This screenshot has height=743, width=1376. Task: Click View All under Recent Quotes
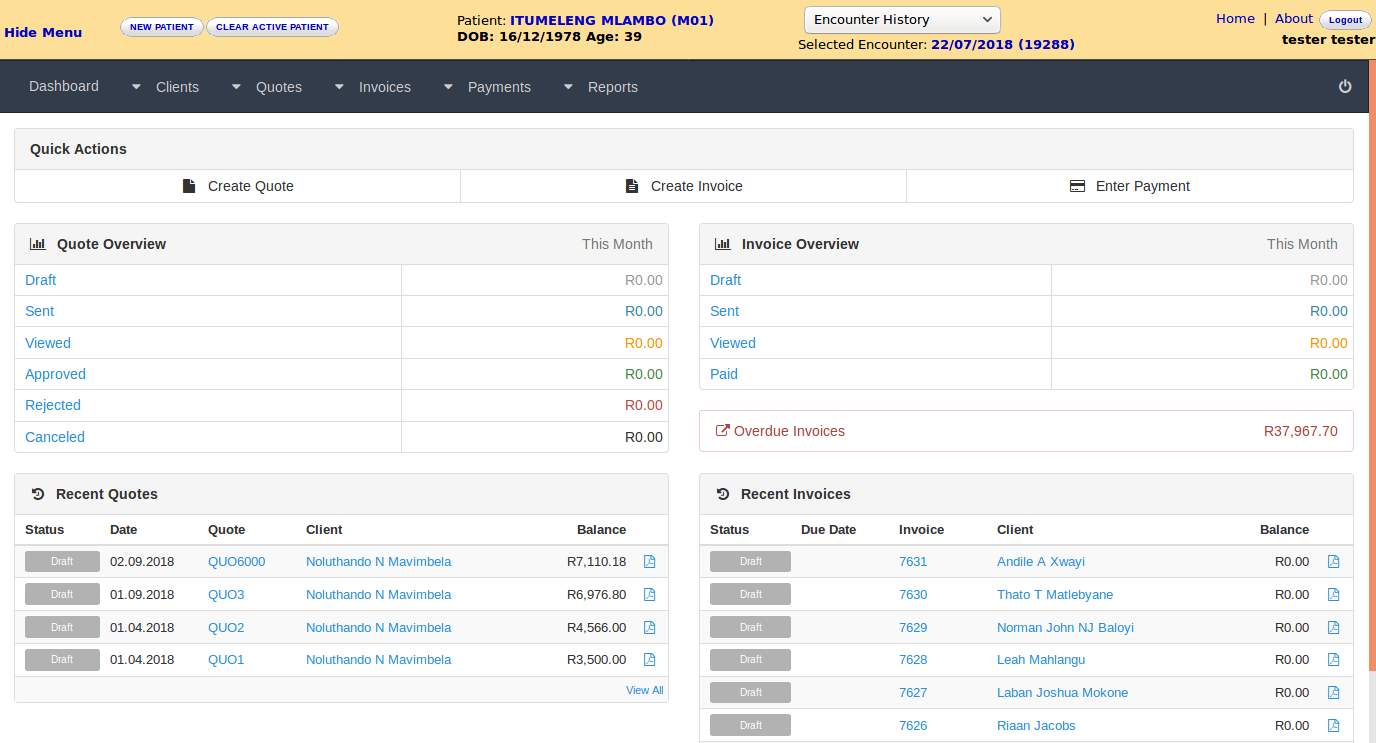pyautogui.click(x=644, y=690)
